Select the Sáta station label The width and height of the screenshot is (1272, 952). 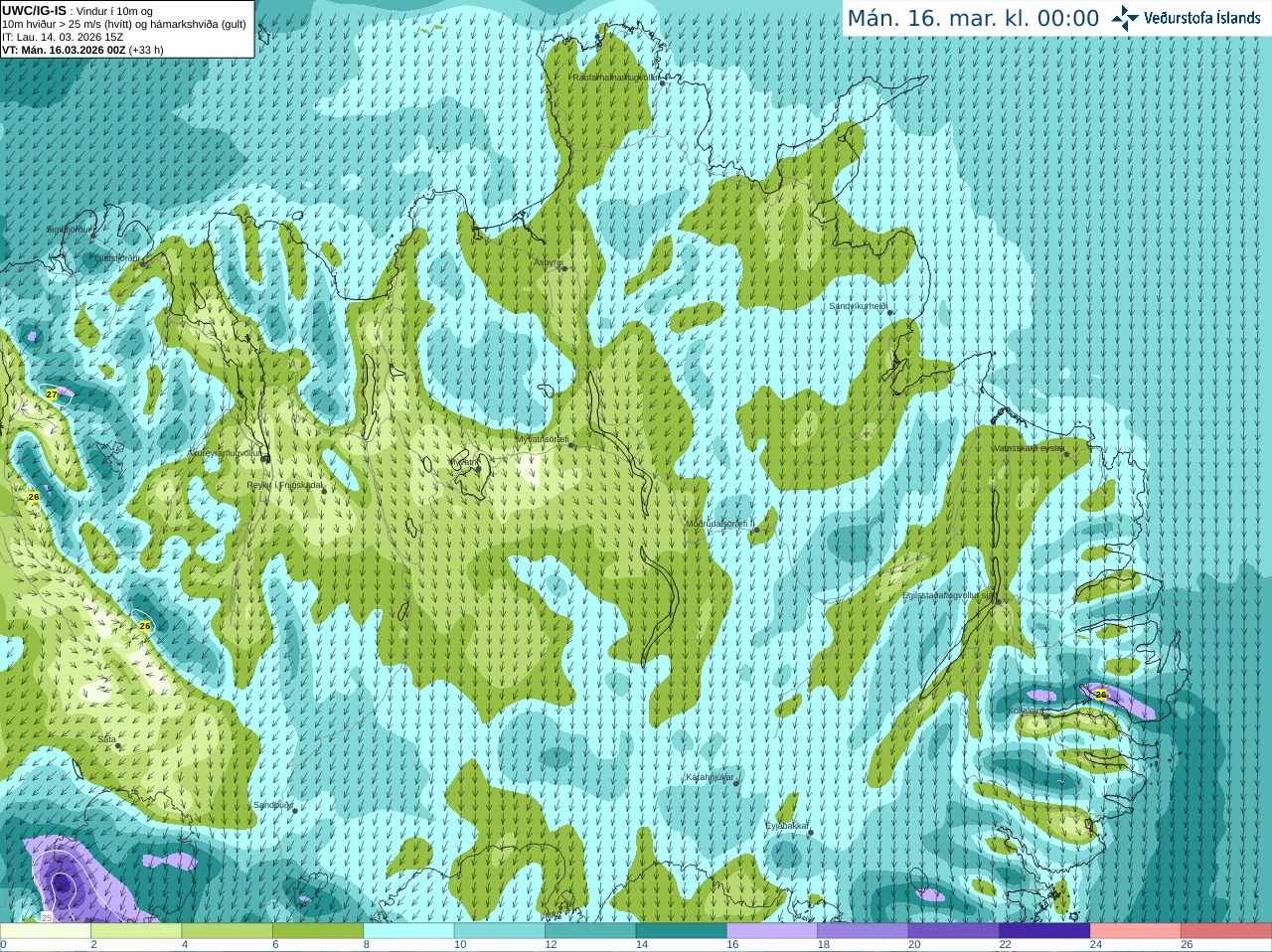[x=106, y=739]
